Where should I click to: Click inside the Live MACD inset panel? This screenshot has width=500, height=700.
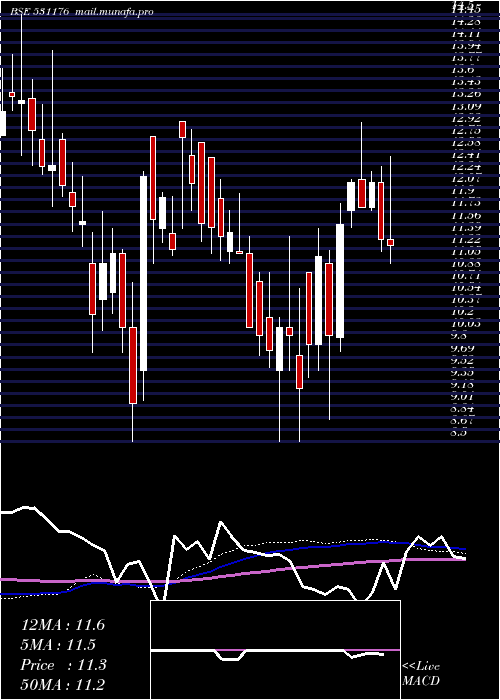[x=275, y=650]
